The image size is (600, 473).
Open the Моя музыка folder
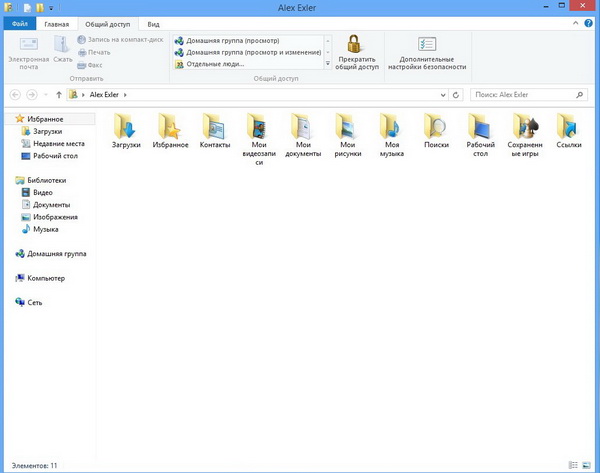[392, 126]
